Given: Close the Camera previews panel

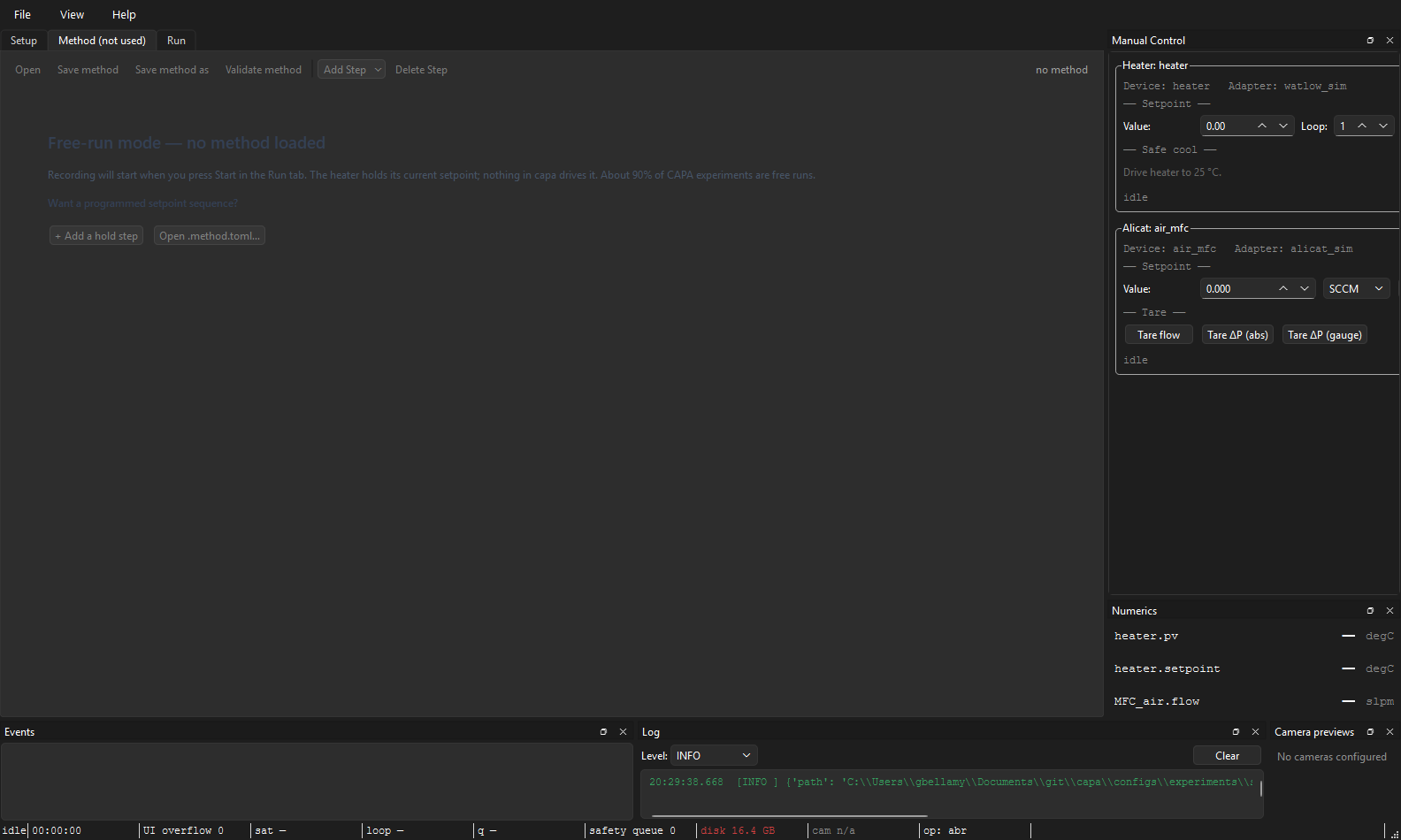Looking at the screenshot, I should click(1390, 732).
